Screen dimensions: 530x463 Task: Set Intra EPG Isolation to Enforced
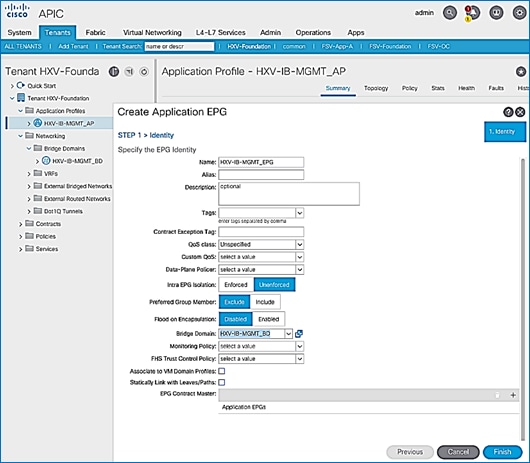pos(236,285)
